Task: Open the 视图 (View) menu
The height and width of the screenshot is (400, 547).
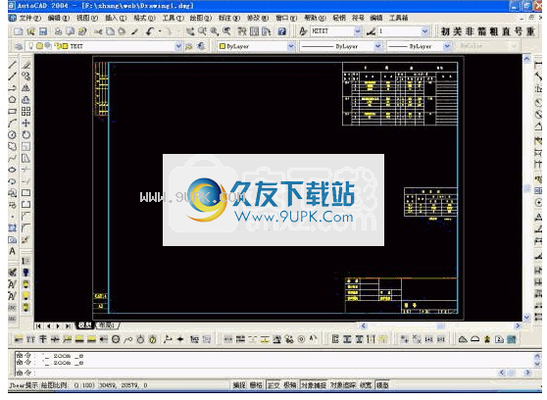Action: (x=87, y=18)
